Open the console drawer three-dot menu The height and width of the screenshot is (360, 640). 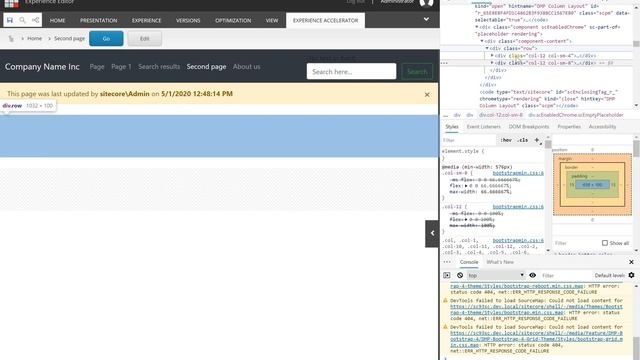click(x=447, y=262)
